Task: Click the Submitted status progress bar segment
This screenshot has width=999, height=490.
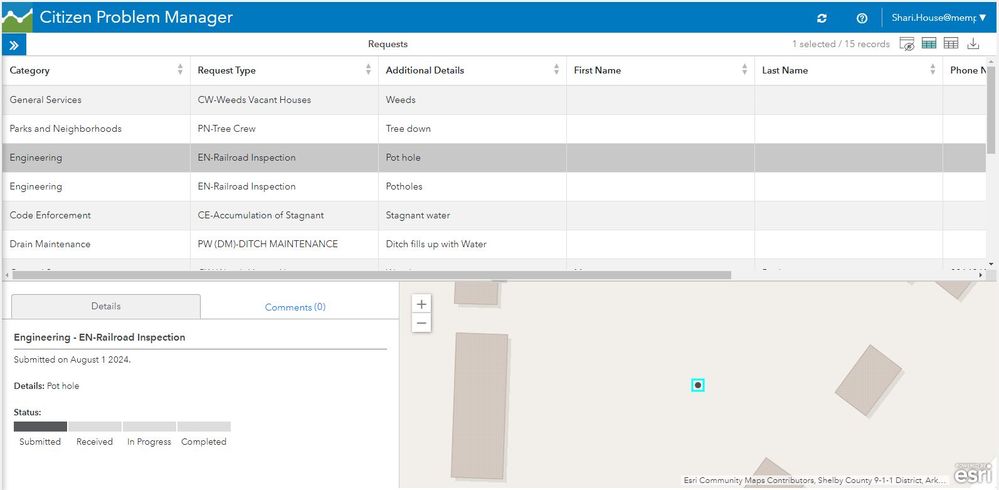Action: pos(40,426)
